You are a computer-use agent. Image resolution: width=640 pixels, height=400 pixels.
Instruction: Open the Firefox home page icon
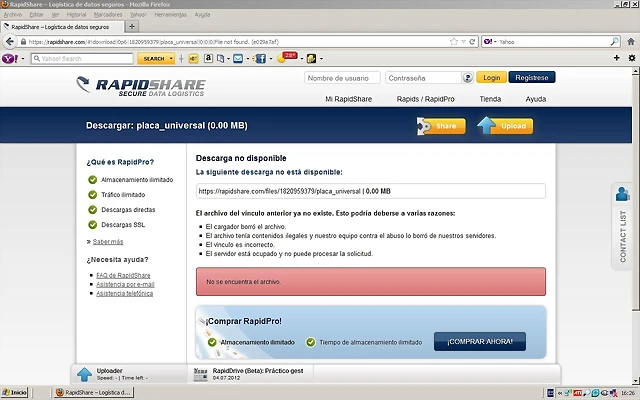tap(631, 42)
